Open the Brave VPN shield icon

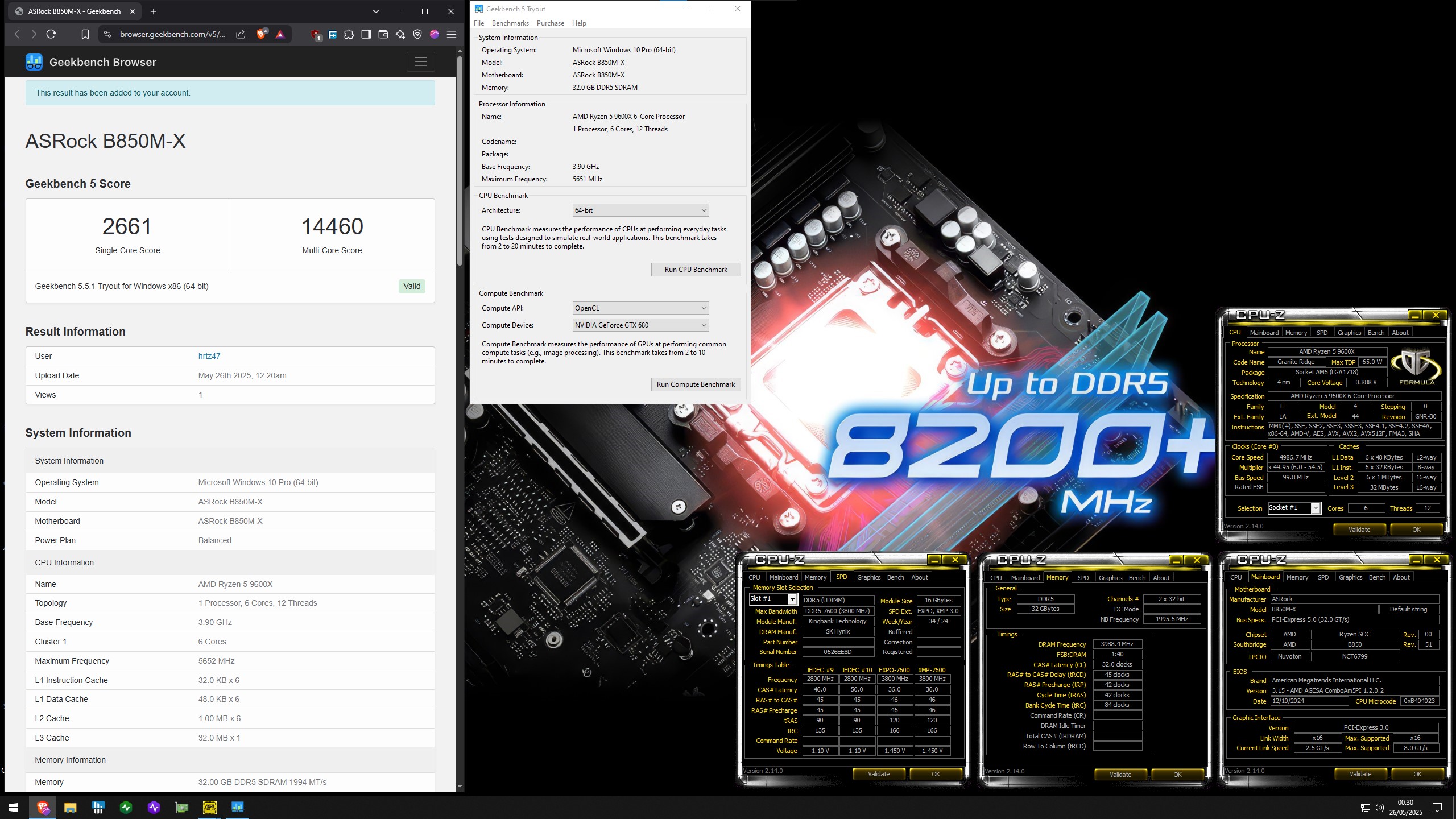click(x=417, y=34)
